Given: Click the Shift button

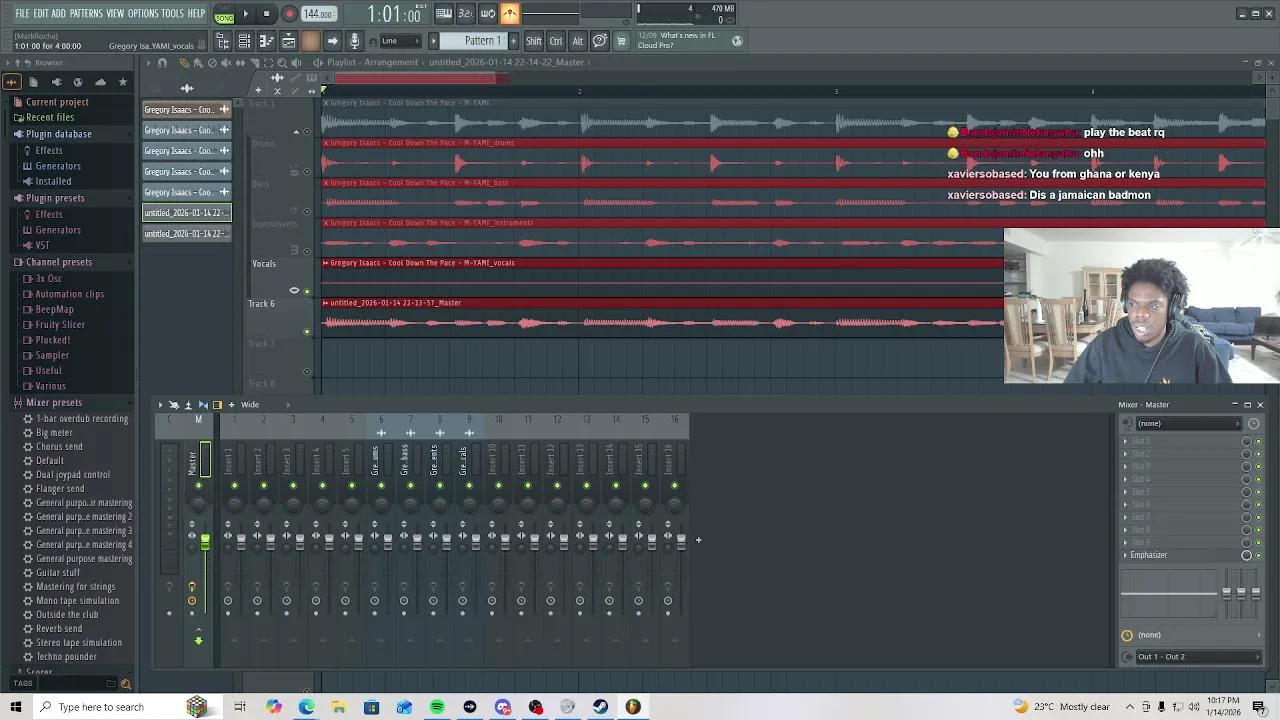Looking at the screenshot, I should (x=534, y=41).
